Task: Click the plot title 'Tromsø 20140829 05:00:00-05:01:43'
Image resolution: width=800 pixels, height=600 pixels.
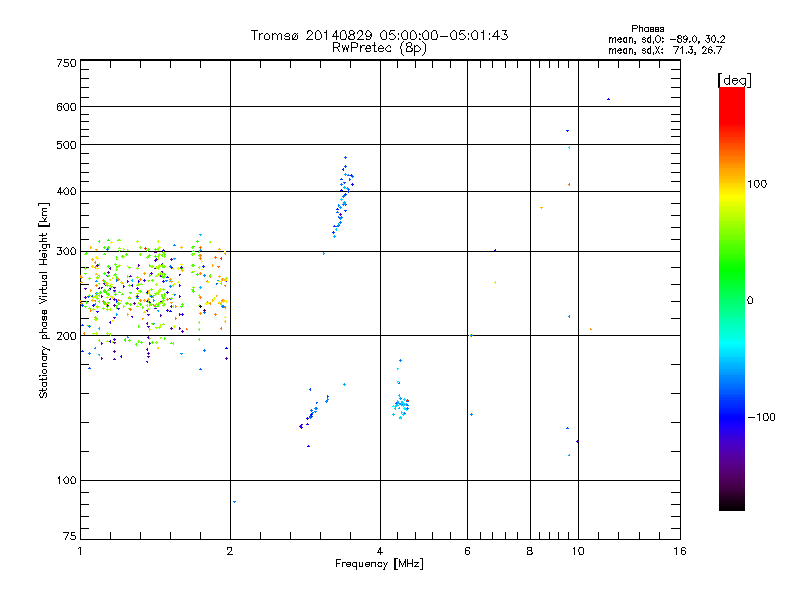Action: click(379, 35)
